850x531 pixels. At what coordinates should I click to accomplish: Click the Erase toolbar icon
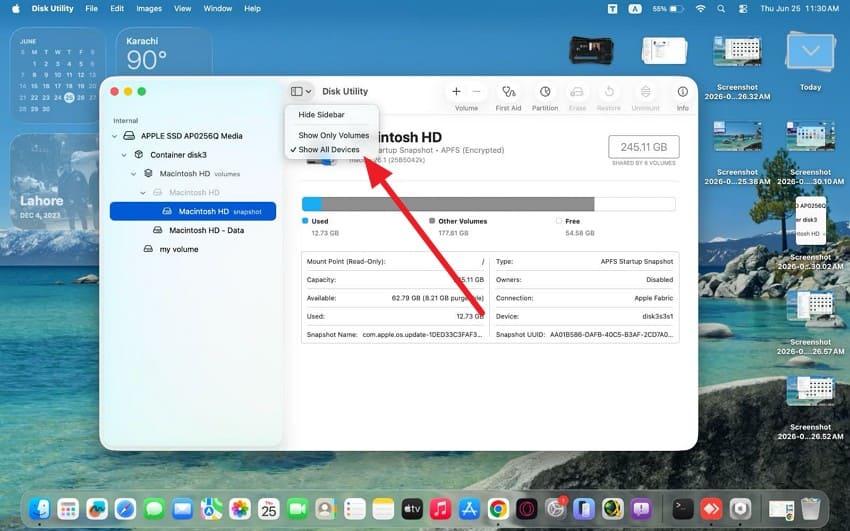pos(577,92)
